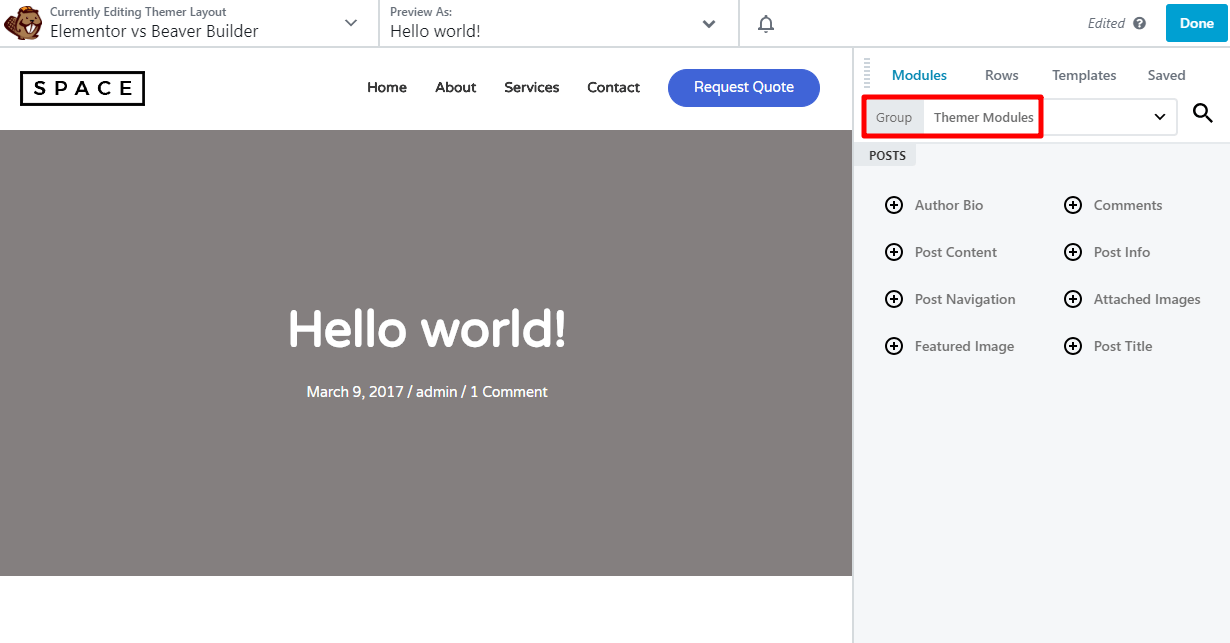This screenshot has width=1230, height=643.
Task: Click the admin author link
Action: (x=436, y=392)
